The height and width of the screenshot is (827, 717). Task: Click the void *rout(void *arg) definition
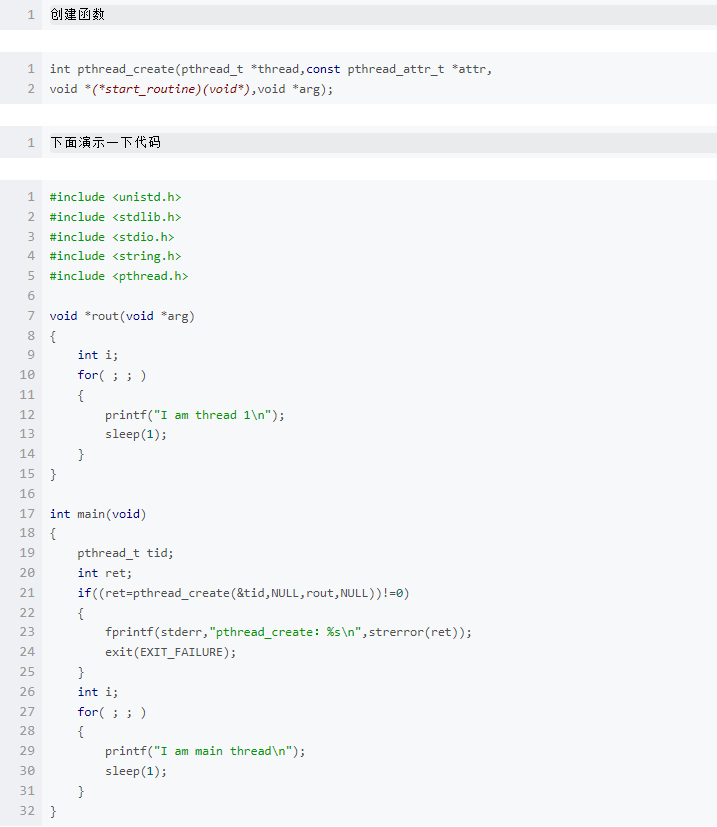122,316
